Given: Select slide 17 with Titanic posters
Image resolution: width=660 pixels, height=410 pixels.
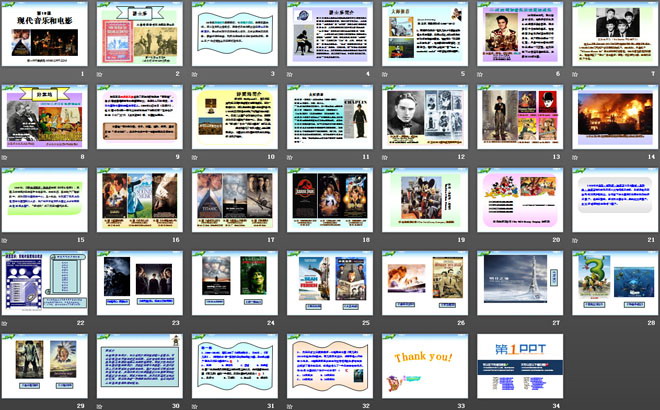Looking at the screenshot, I should click(234, 198).
